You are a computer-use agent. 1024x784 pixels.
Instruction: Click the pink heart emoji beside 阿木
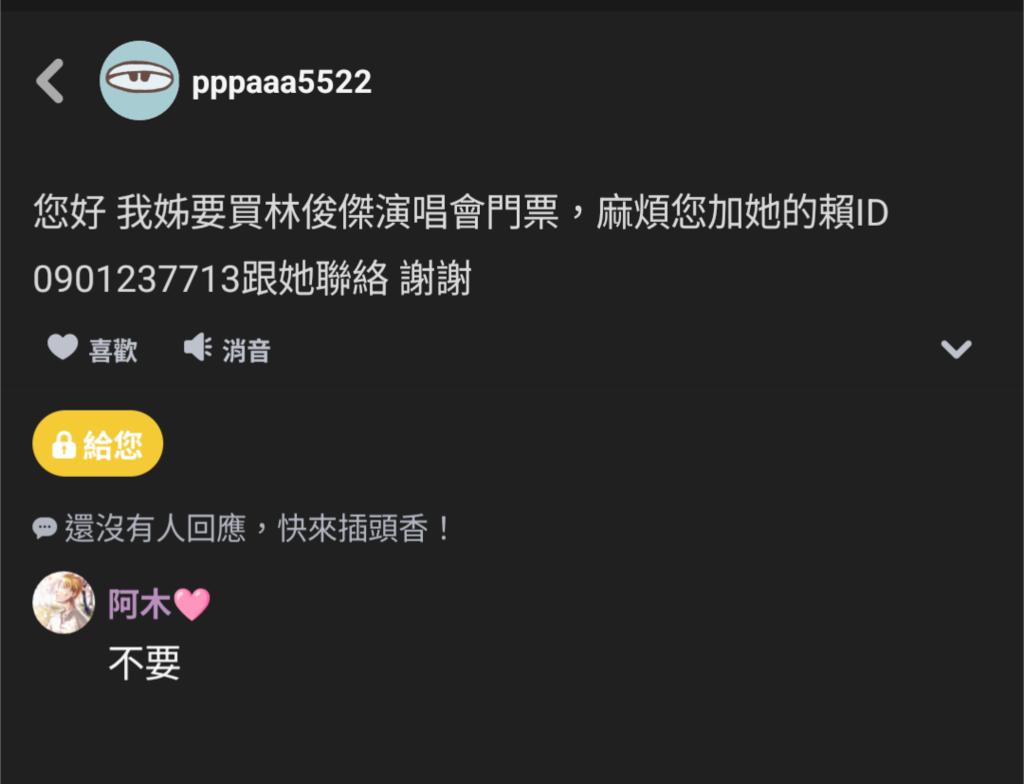(192, 604)
